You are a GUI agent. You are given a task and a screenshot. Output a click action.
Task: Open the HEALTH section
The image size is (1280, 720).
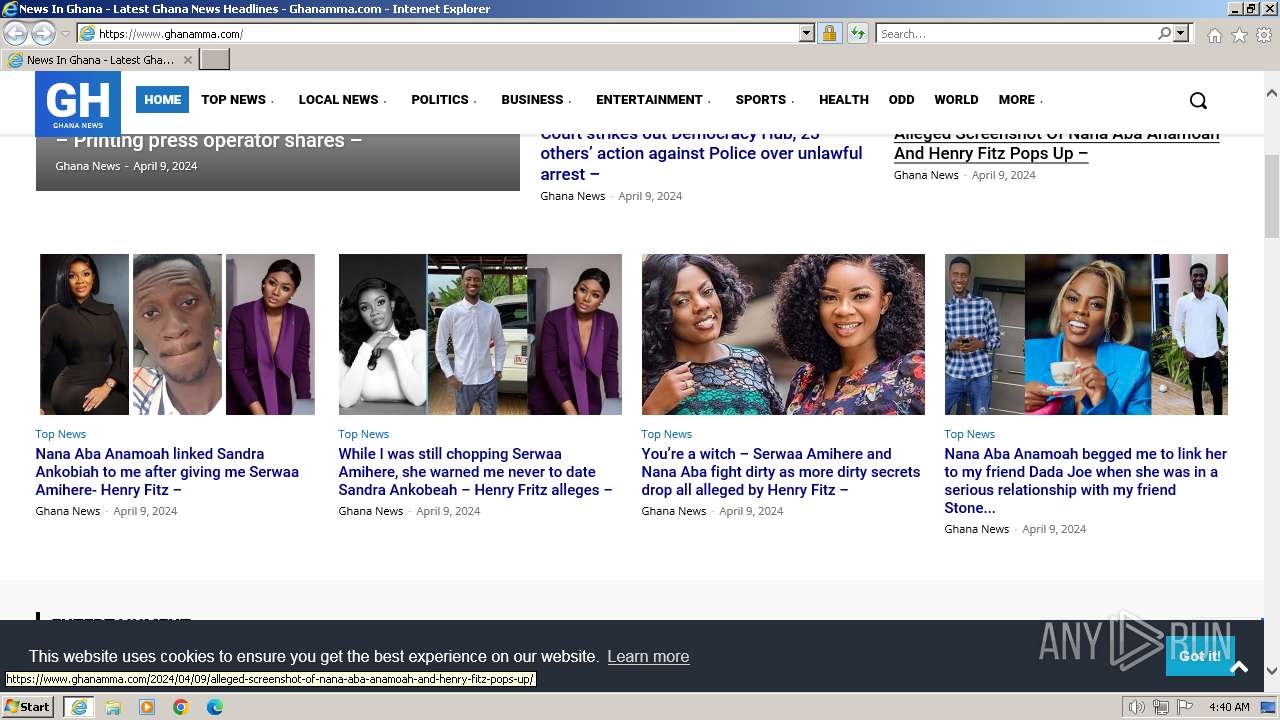click(x=843, y=100)
